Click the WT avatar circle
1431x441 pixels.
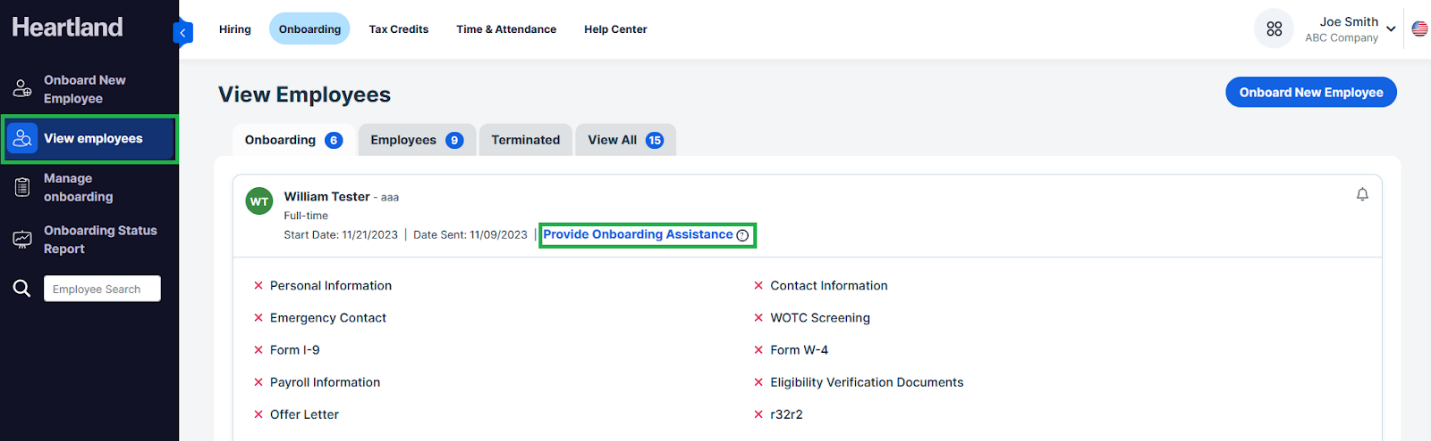(x=259, y=201)
